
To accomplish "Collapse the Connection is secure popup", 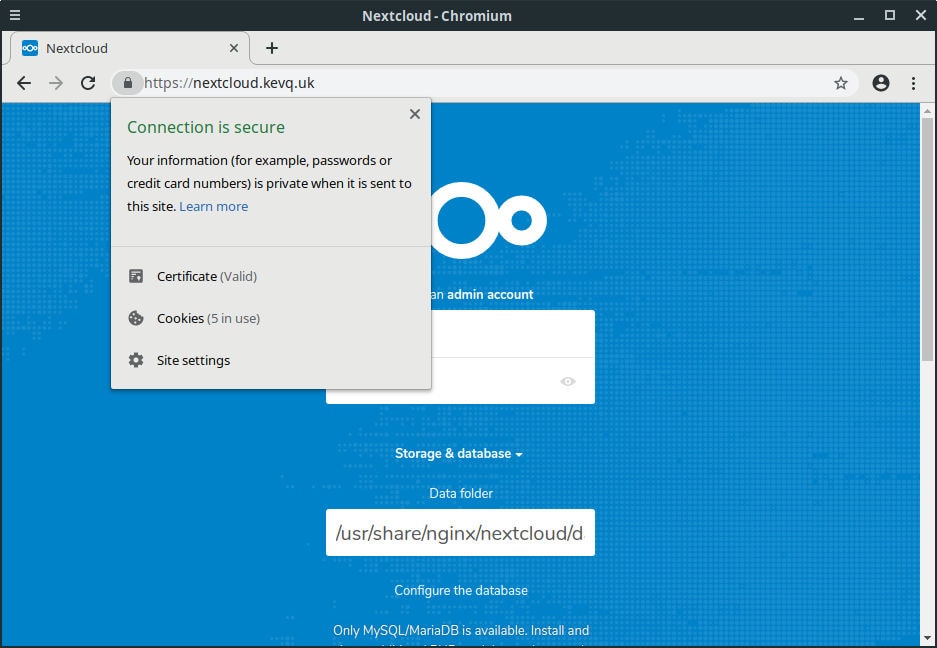I will [414, 114].
